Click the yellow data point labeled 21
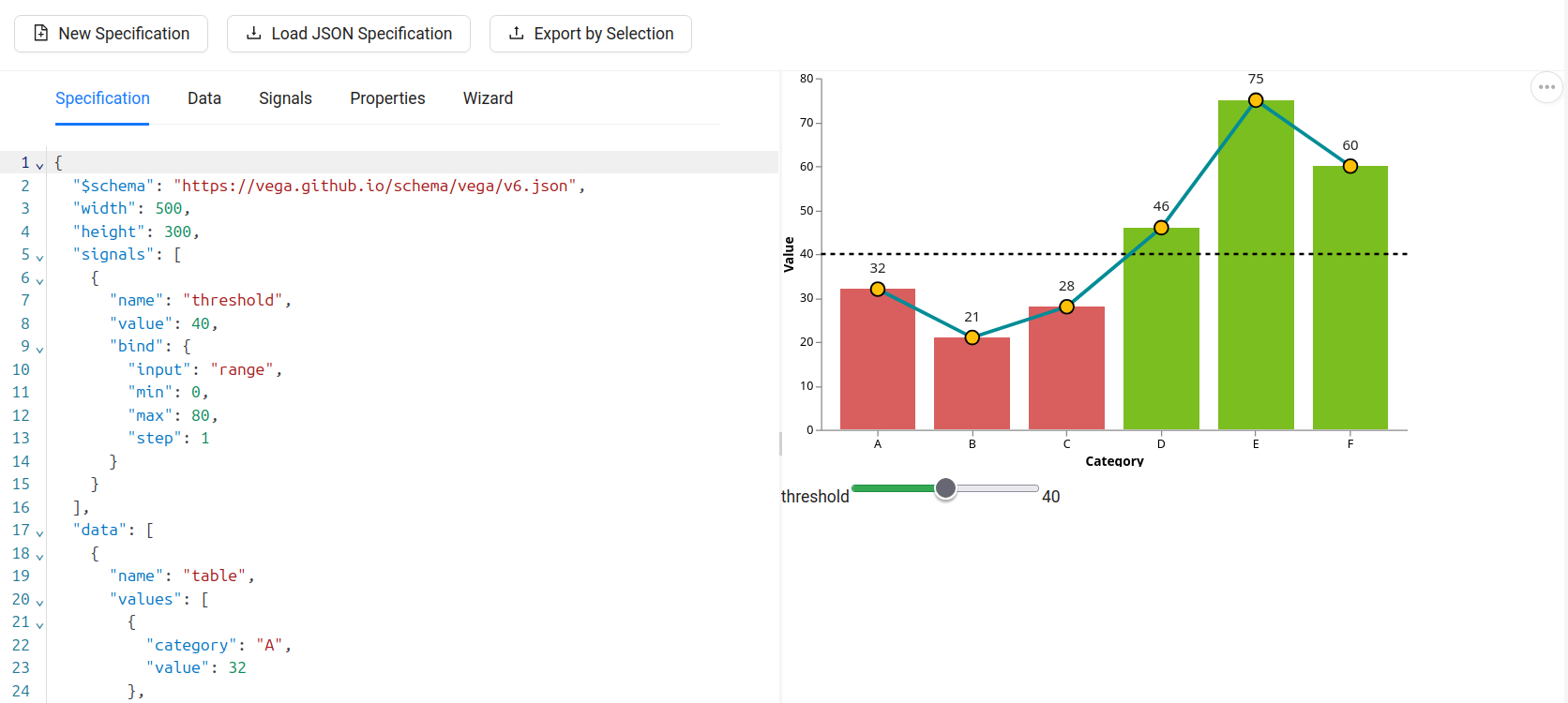The width and height of the screenshot is (1568, 703). coord(972,337)
